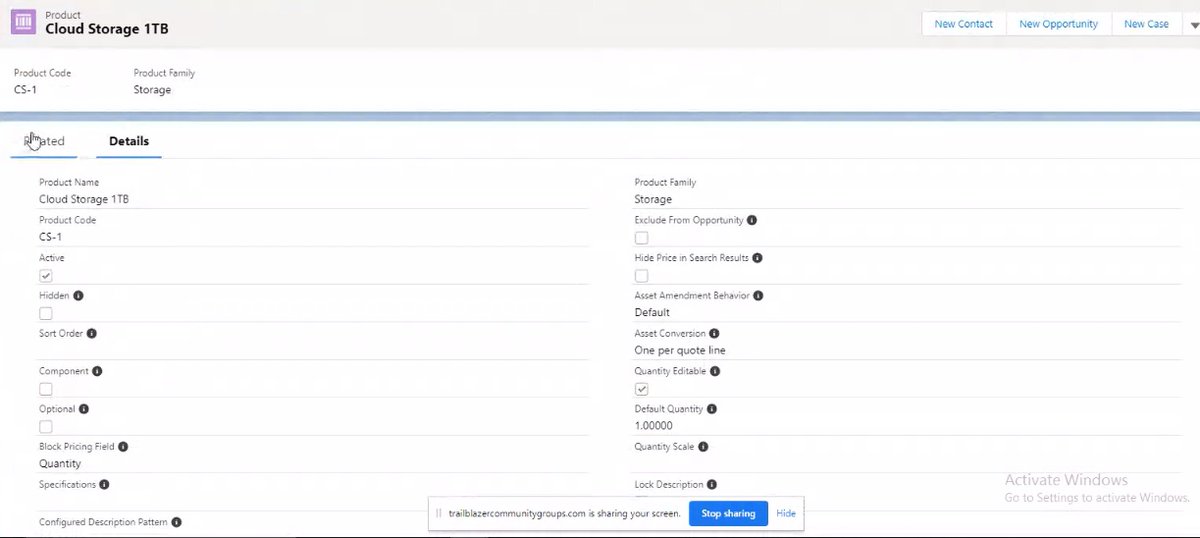Click info icon for Configured Description Pattern
Screen dimensions: 1200x538
coord(176,522)
